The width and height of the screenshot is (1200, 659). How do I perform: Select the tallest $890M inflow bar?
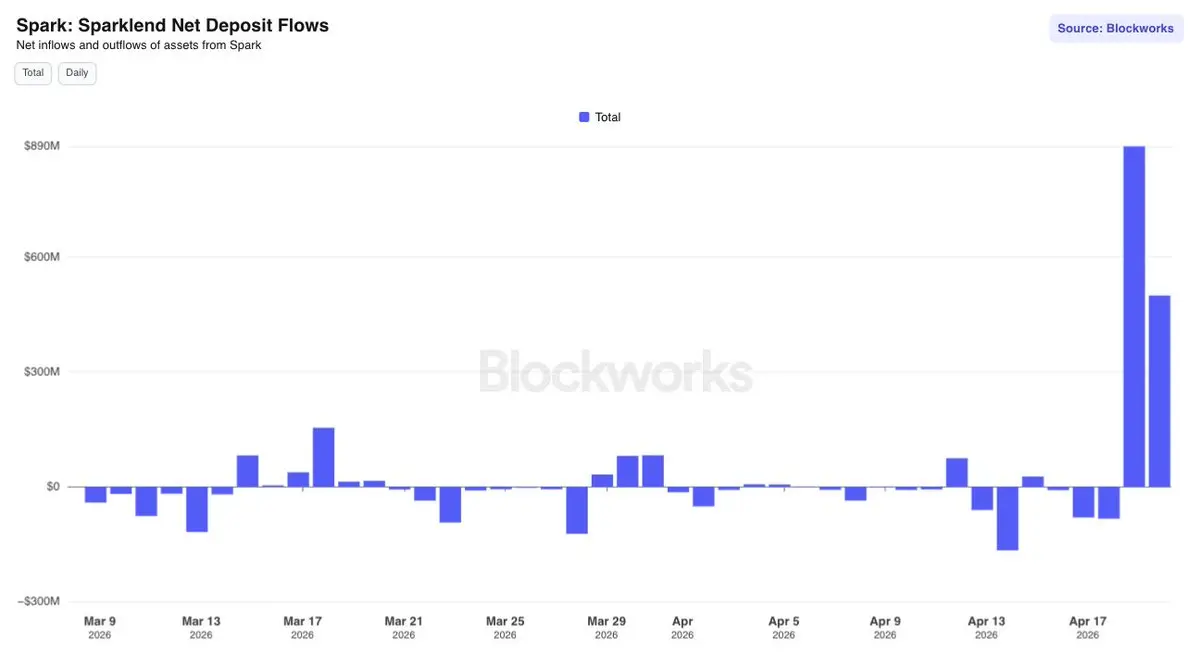pyautogui.click(x=1134, y=316)
